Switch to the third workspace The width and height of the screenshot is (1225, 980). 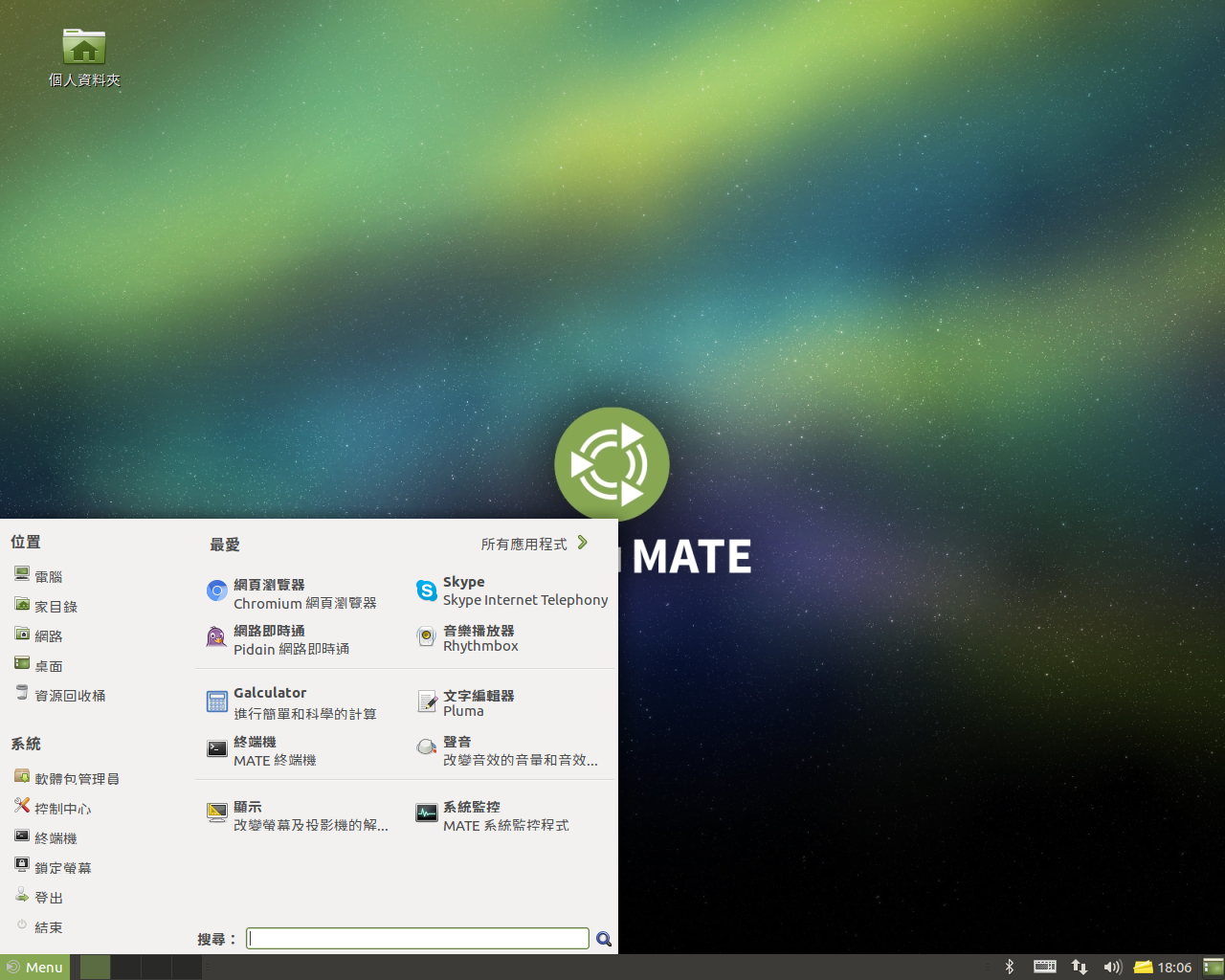coord(156,967)
